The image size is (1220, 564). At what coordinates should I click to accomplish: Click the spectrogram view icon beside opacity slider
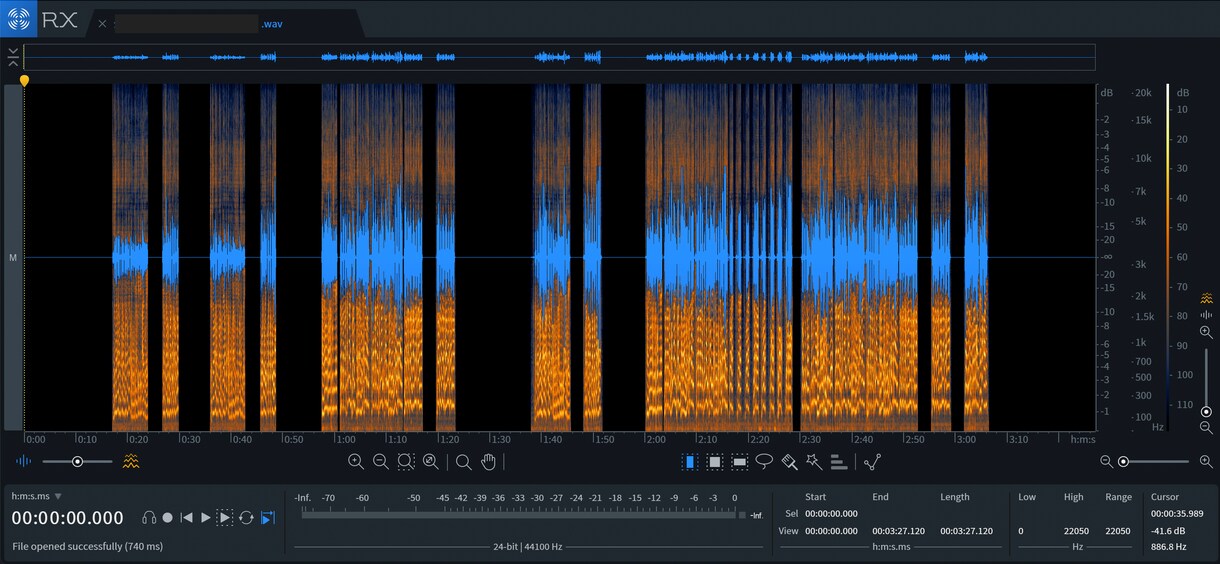[x=131, y=461]
